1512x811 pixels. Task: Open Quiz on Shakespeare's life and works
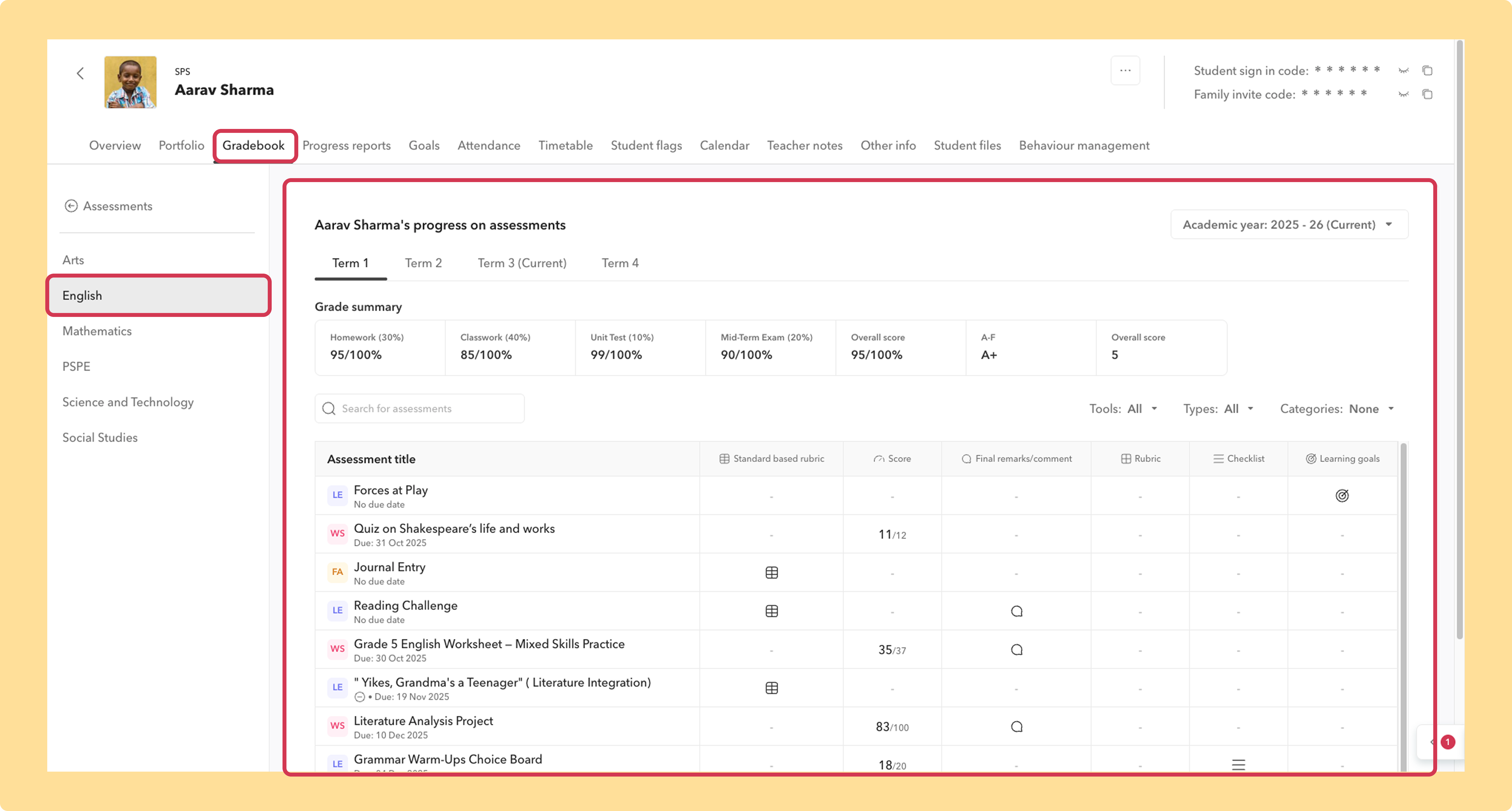coord(454,529)
